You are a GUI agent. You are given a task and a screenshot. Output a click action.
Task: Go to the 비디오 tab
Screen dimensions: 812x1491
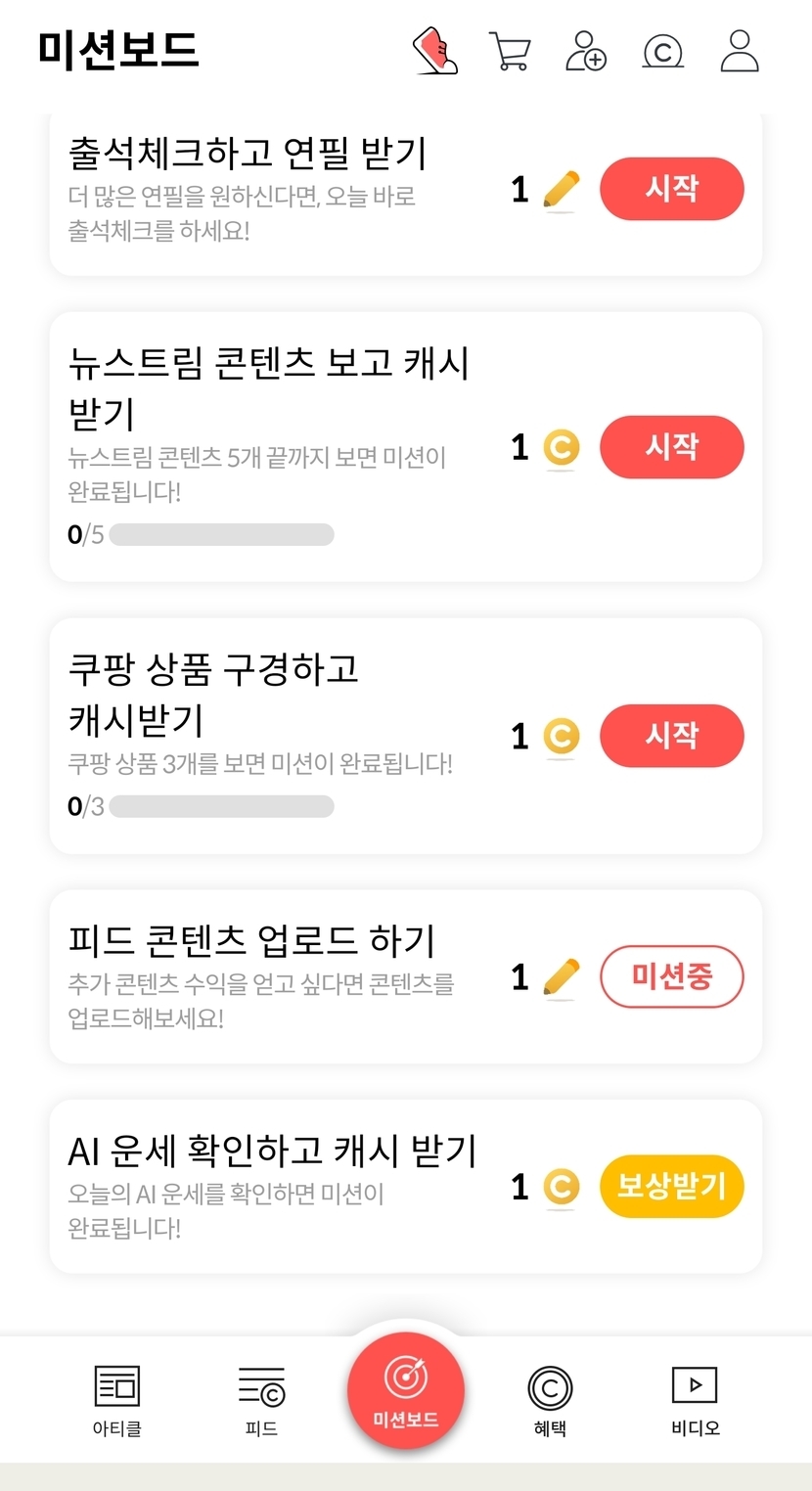[695, 1401]
